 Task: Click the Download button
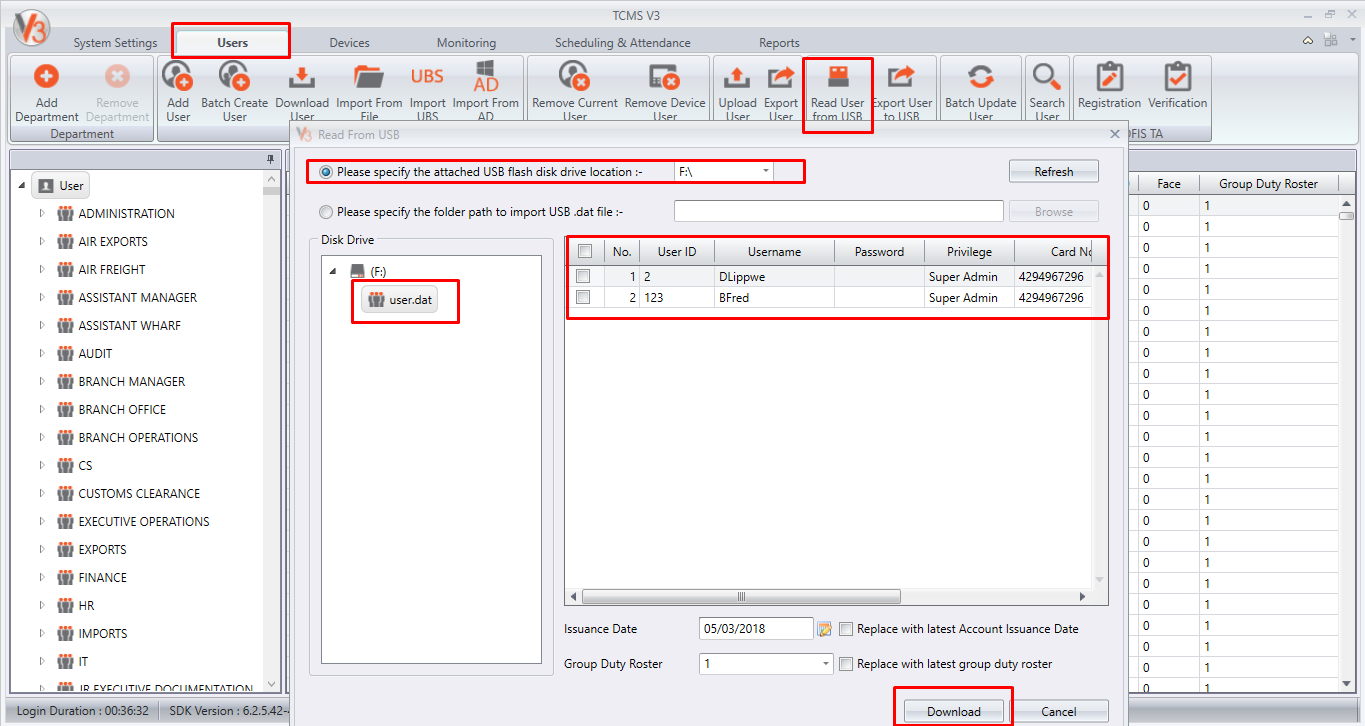point(954,711)
